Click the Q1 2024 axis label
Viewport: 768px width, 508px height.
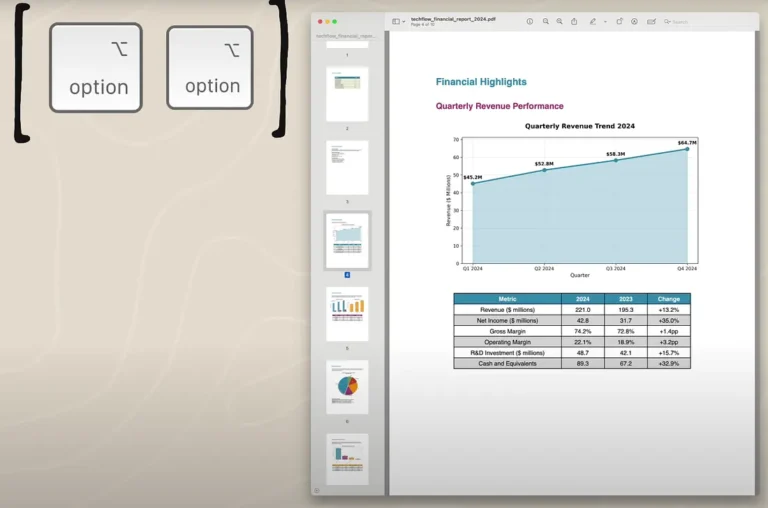pos(473,268)
